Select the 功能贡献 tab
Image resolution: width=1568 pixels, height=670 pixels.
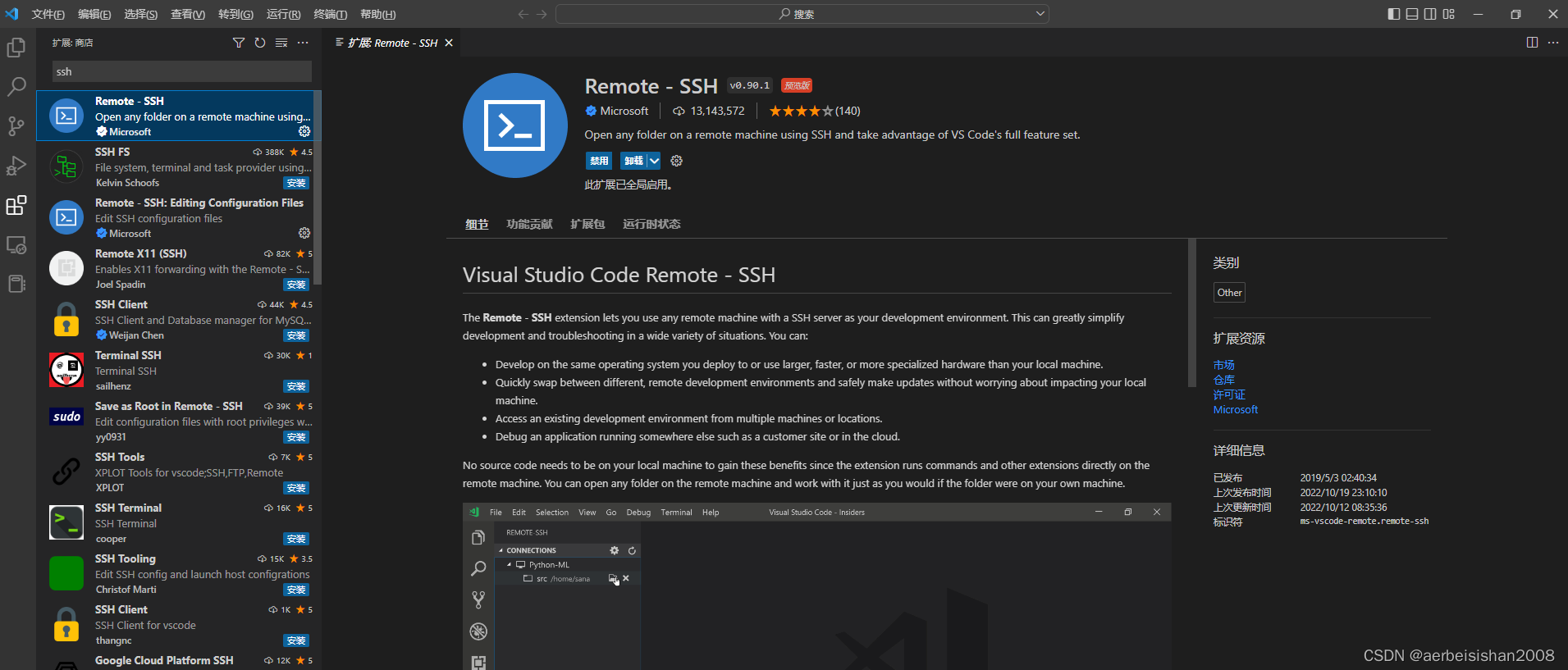click(529, 224)
